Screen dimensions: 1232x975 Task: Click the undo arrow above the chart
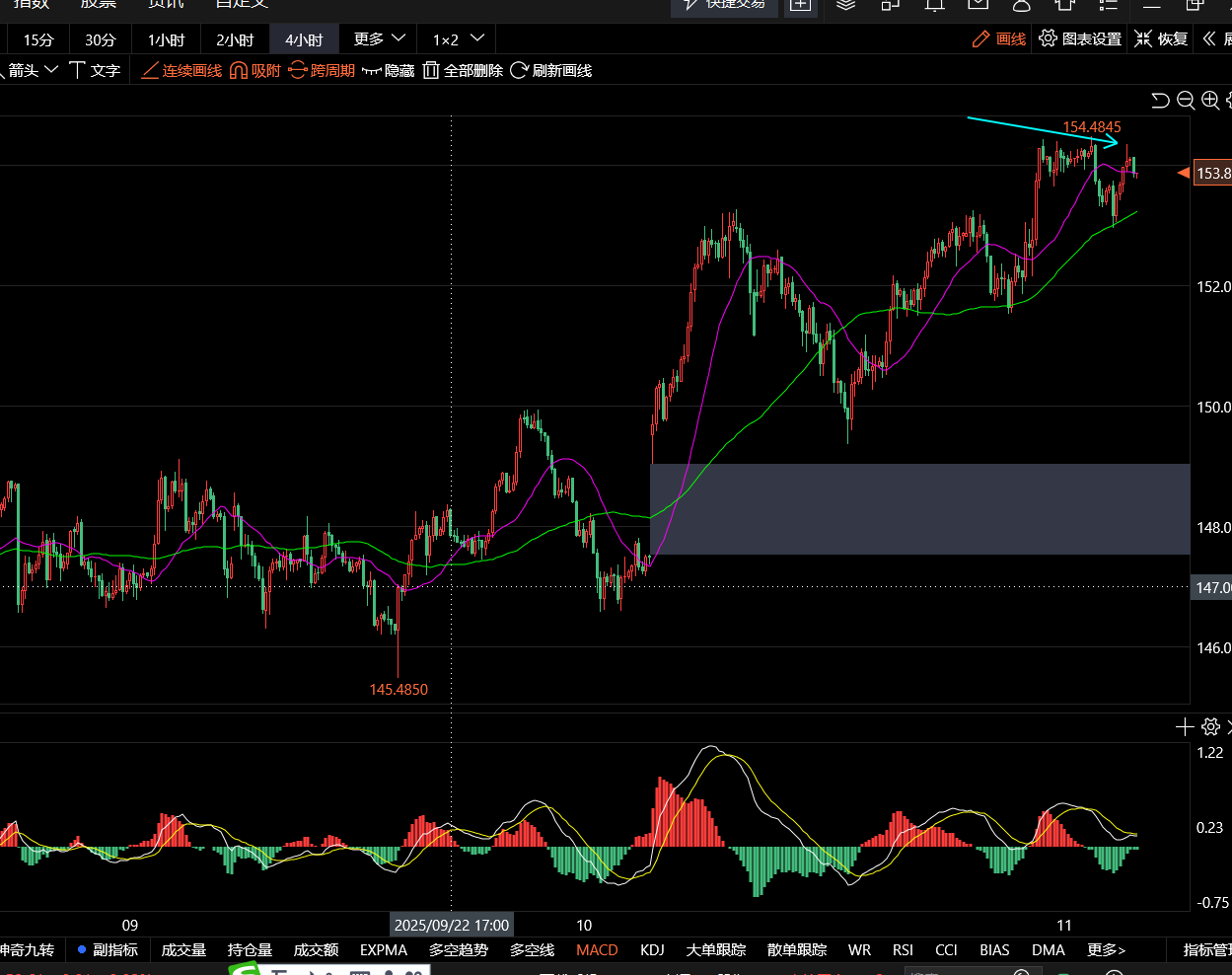click(x=1161, y=100)
